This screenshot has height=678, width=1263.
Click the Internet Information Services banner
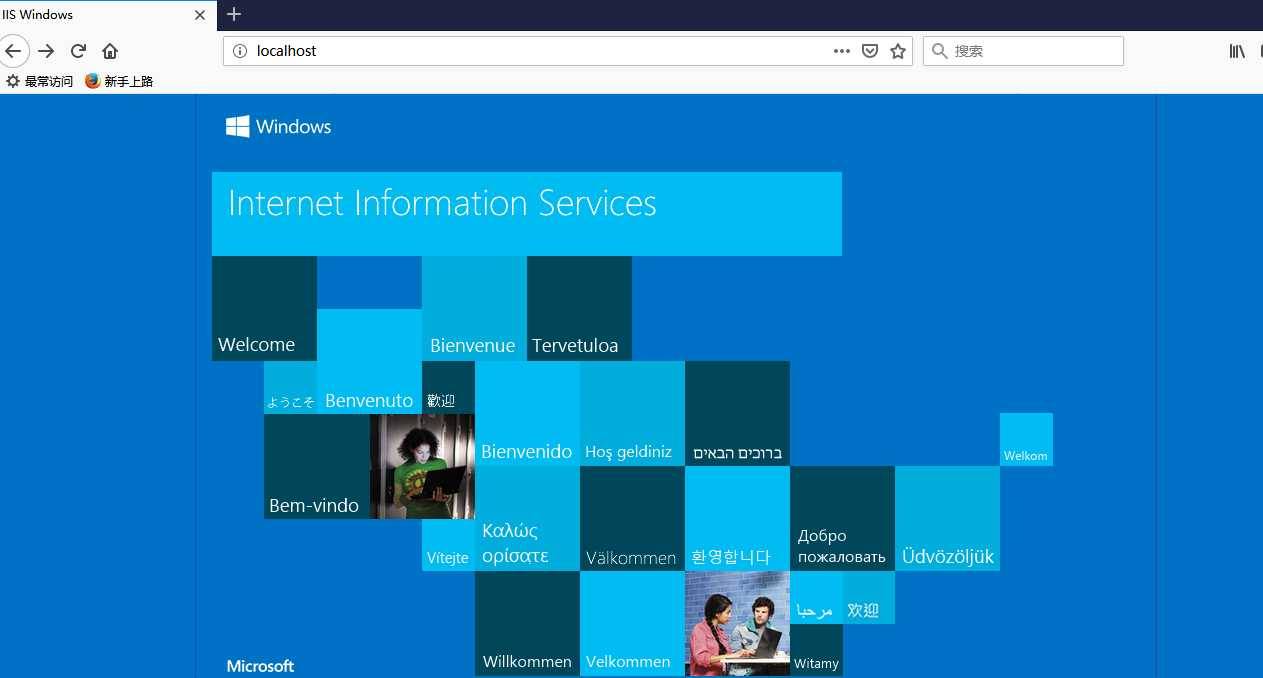click(x=527, y=214)
